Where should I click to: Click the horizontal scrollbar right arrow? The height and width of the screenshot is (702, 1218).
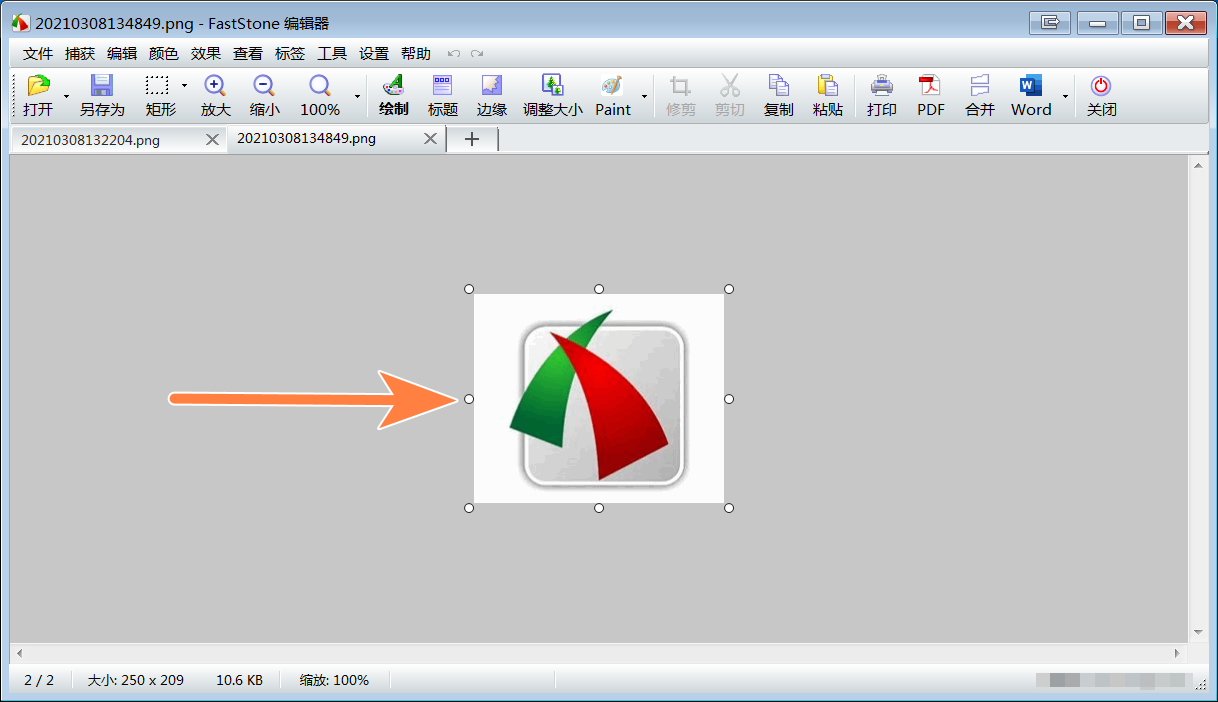(x=1177, y=653)
